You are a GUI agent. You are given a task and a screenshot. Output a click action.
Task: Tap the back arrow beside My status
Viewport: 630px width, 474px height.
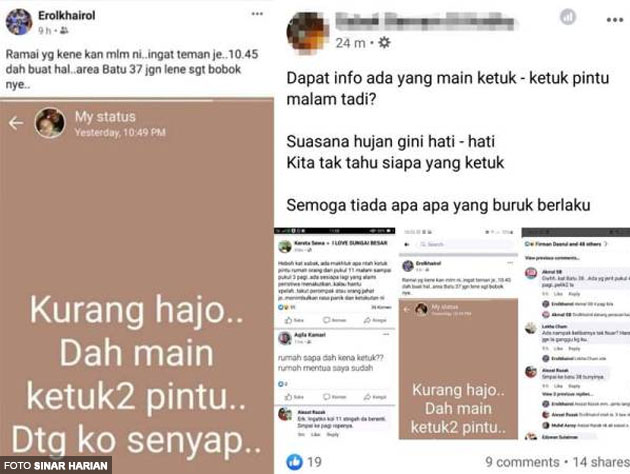16,123
